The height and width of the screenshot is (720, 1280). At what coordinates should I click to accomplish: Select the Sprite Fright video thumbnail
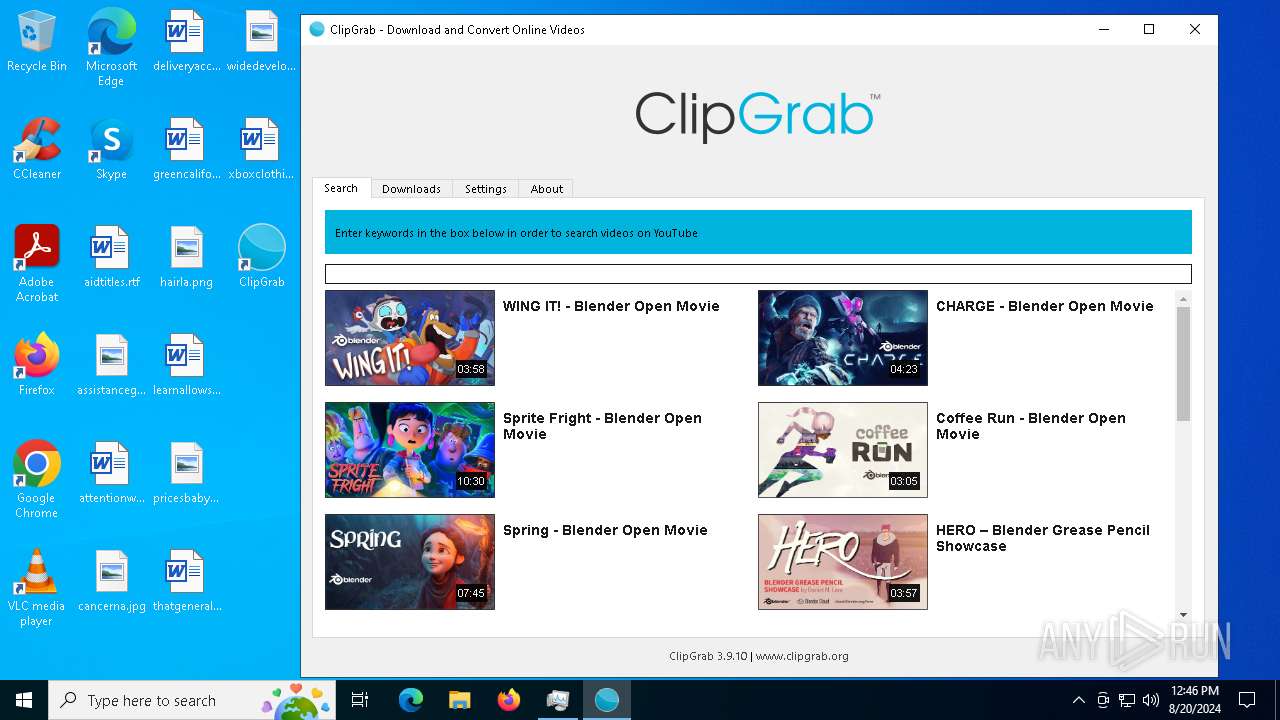(x=410, y=450)
